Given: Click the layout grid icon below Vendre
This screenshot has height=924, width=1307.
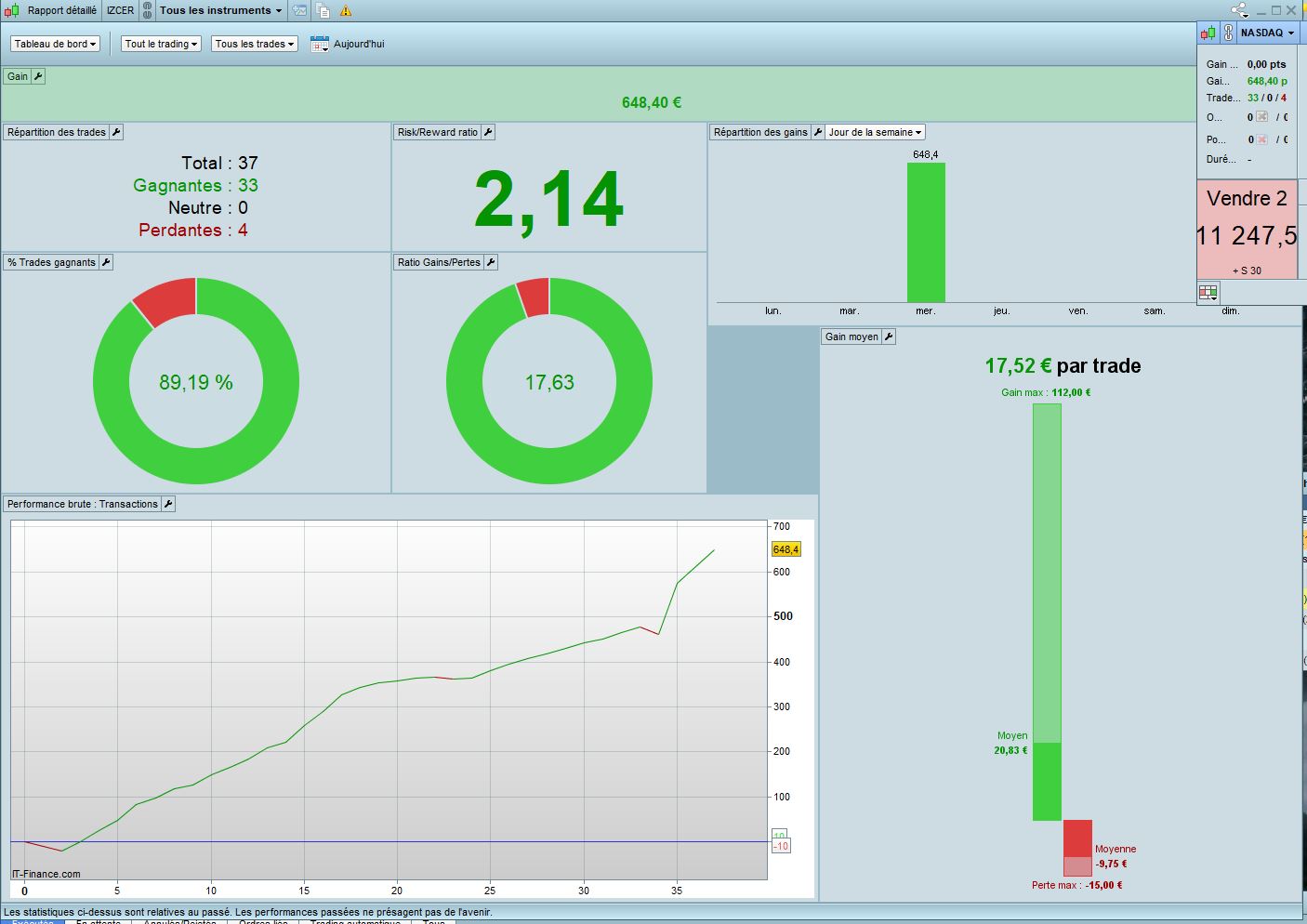Looking at the screenshot, I should click(1208, 292).
